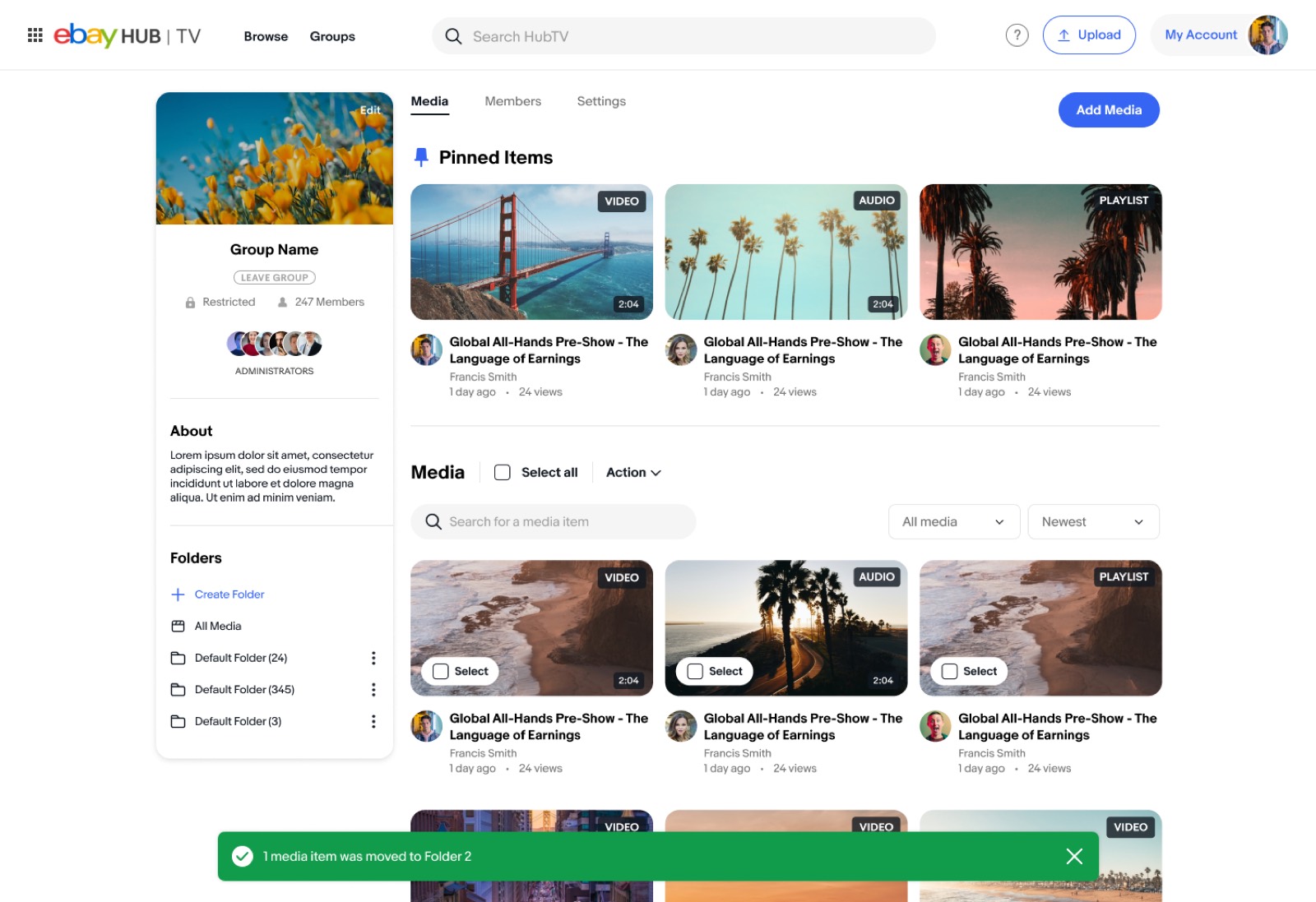Click the Create Folder link
This screenshot has height=902, width=1316.
coord(229,594)
